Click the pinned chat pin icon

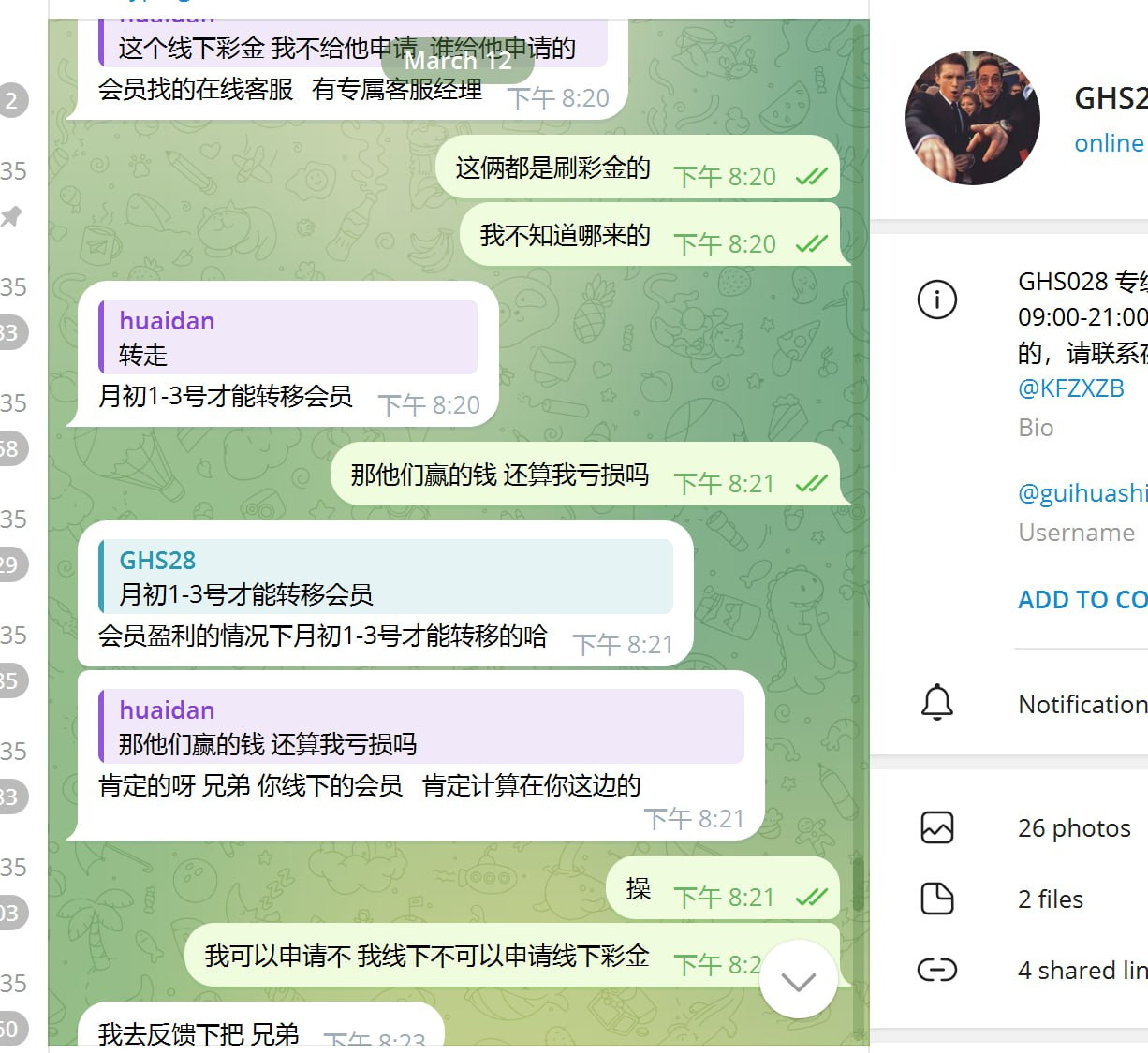coord(10,217)
